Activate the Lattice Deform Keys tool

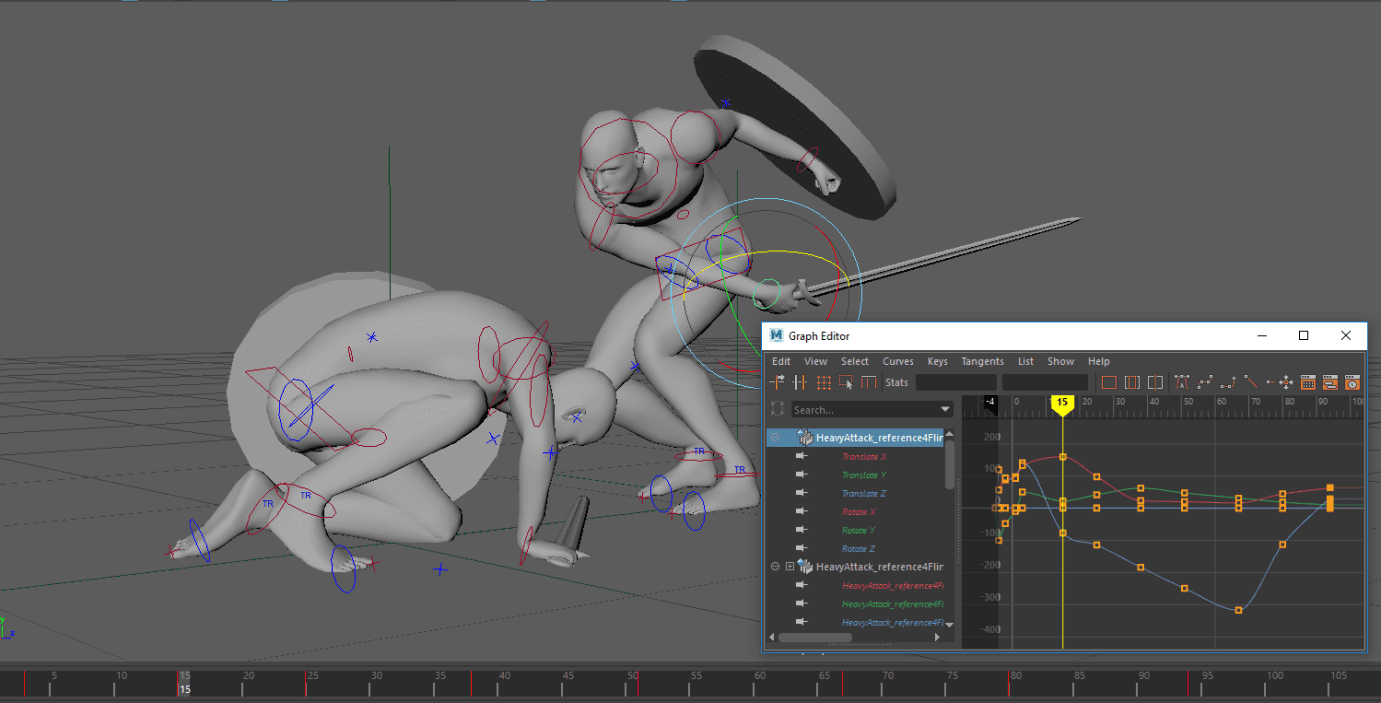point(823,382)
